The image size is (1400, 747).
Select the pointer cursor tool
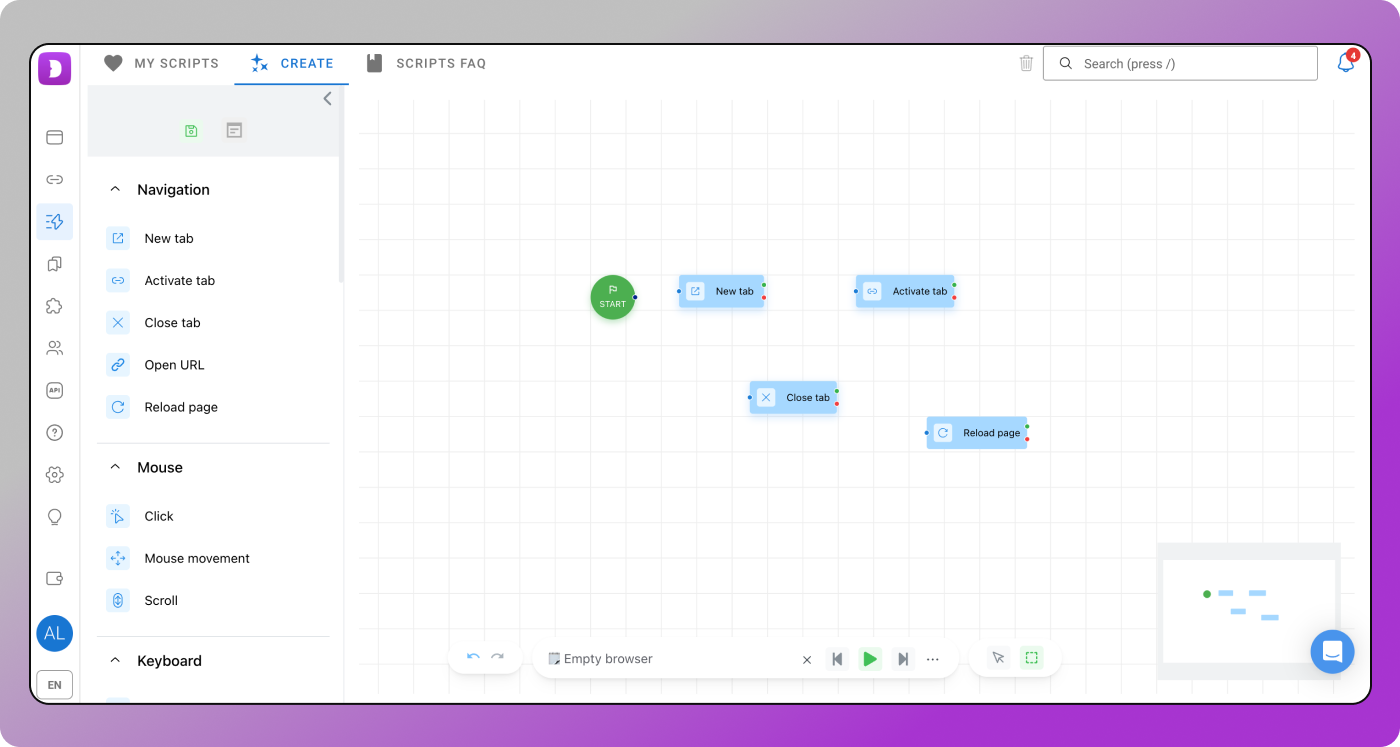[998, 658]
